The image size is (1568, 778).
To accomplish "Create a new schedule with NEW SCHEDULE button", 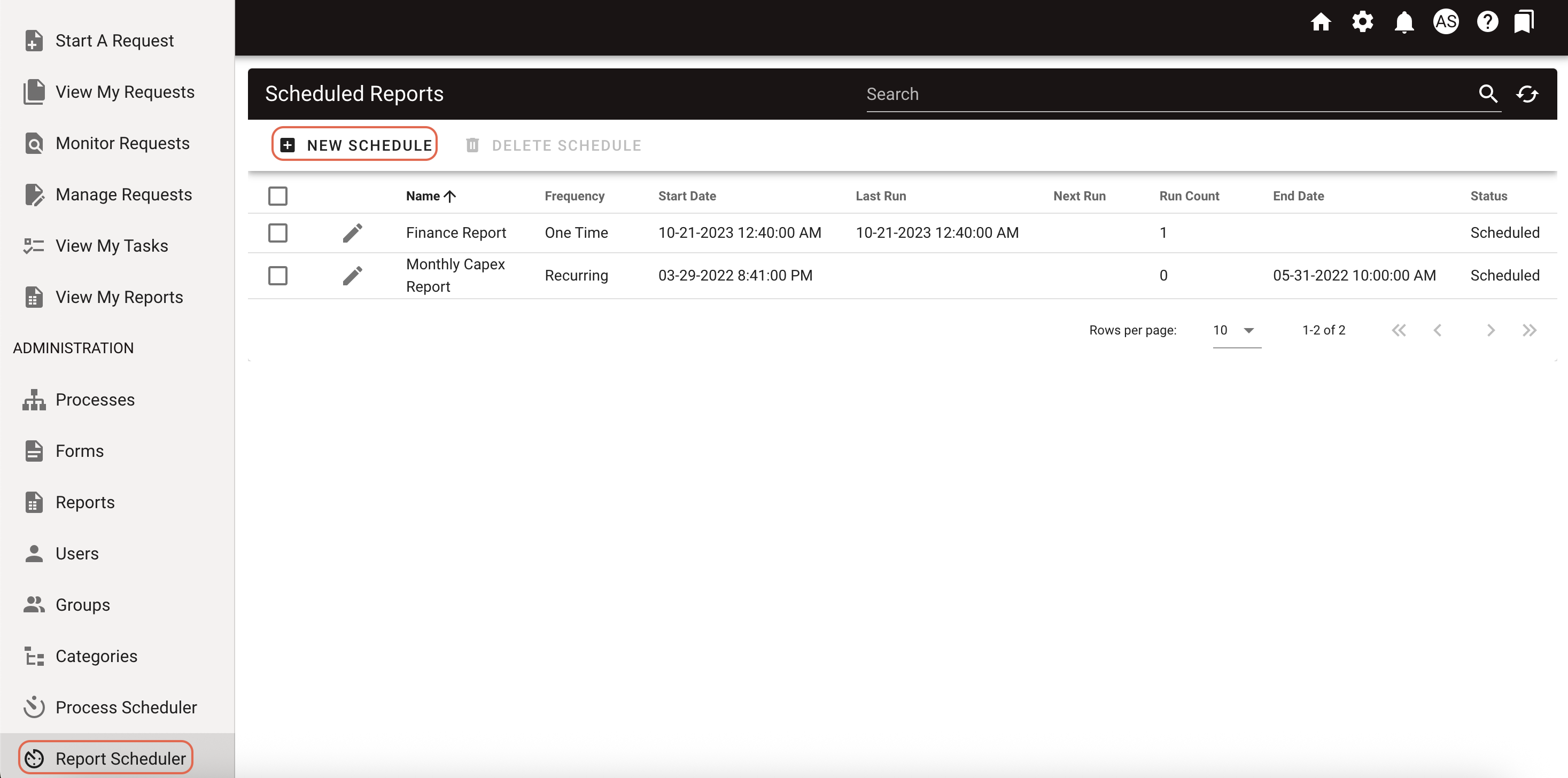I will pyautogui.click(x=355, y=145).
